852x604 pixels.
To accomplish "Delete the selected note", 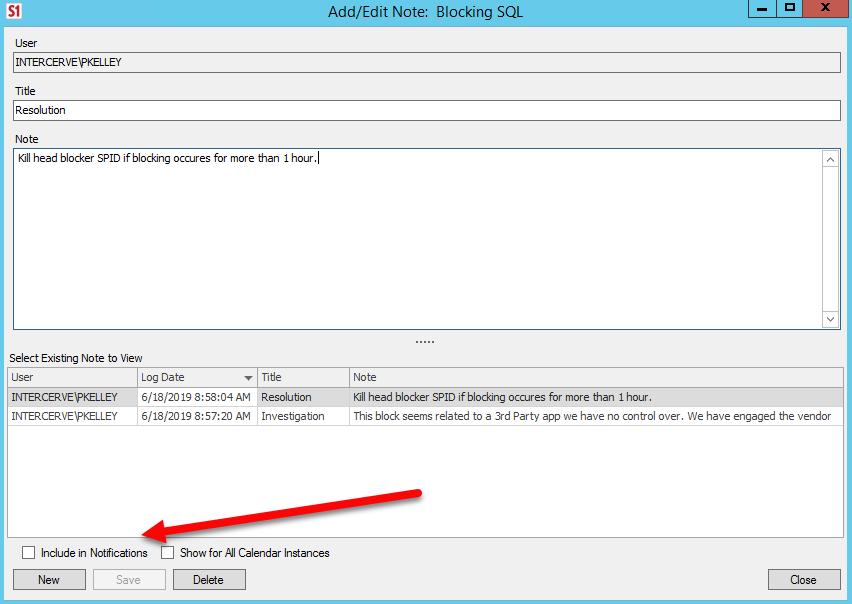I will pyautogui.click(x=209, y=580).
